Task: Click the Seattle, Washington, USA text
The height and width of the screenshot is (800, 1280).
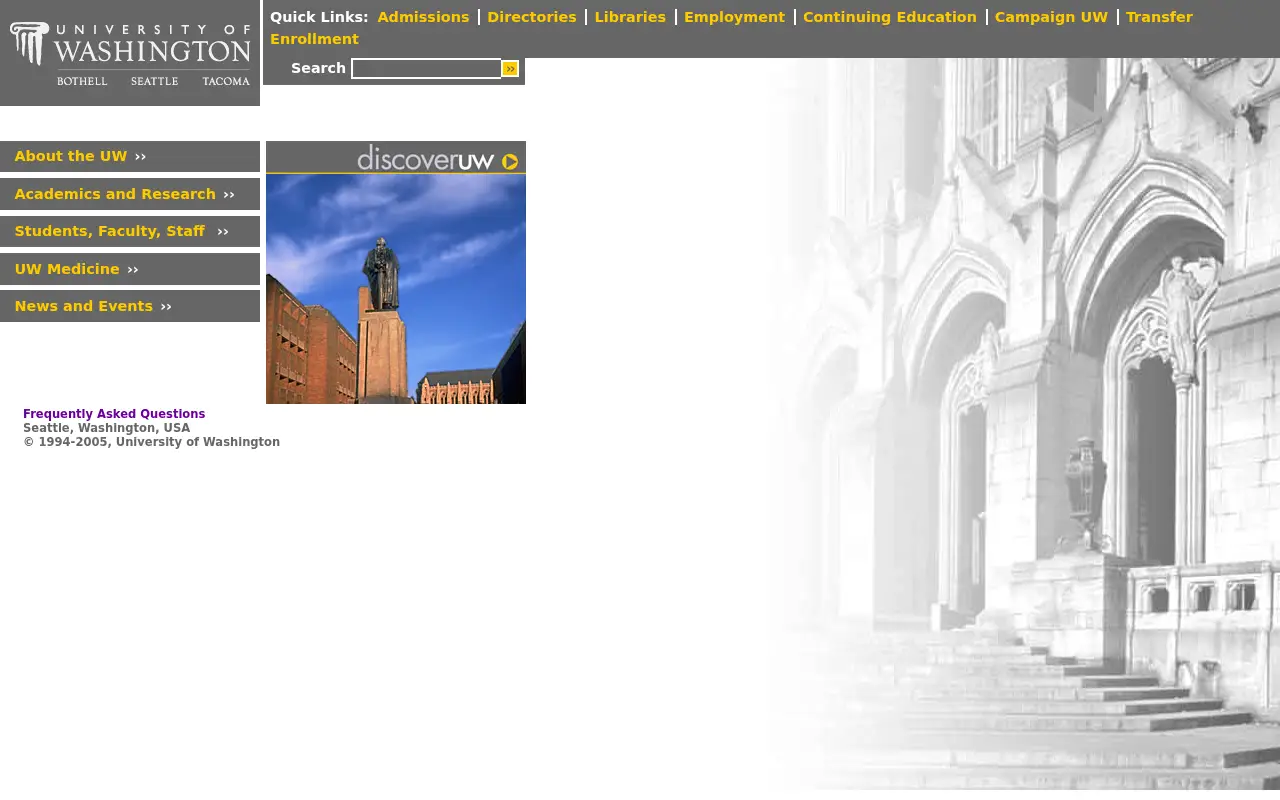Action: (106, 428)
